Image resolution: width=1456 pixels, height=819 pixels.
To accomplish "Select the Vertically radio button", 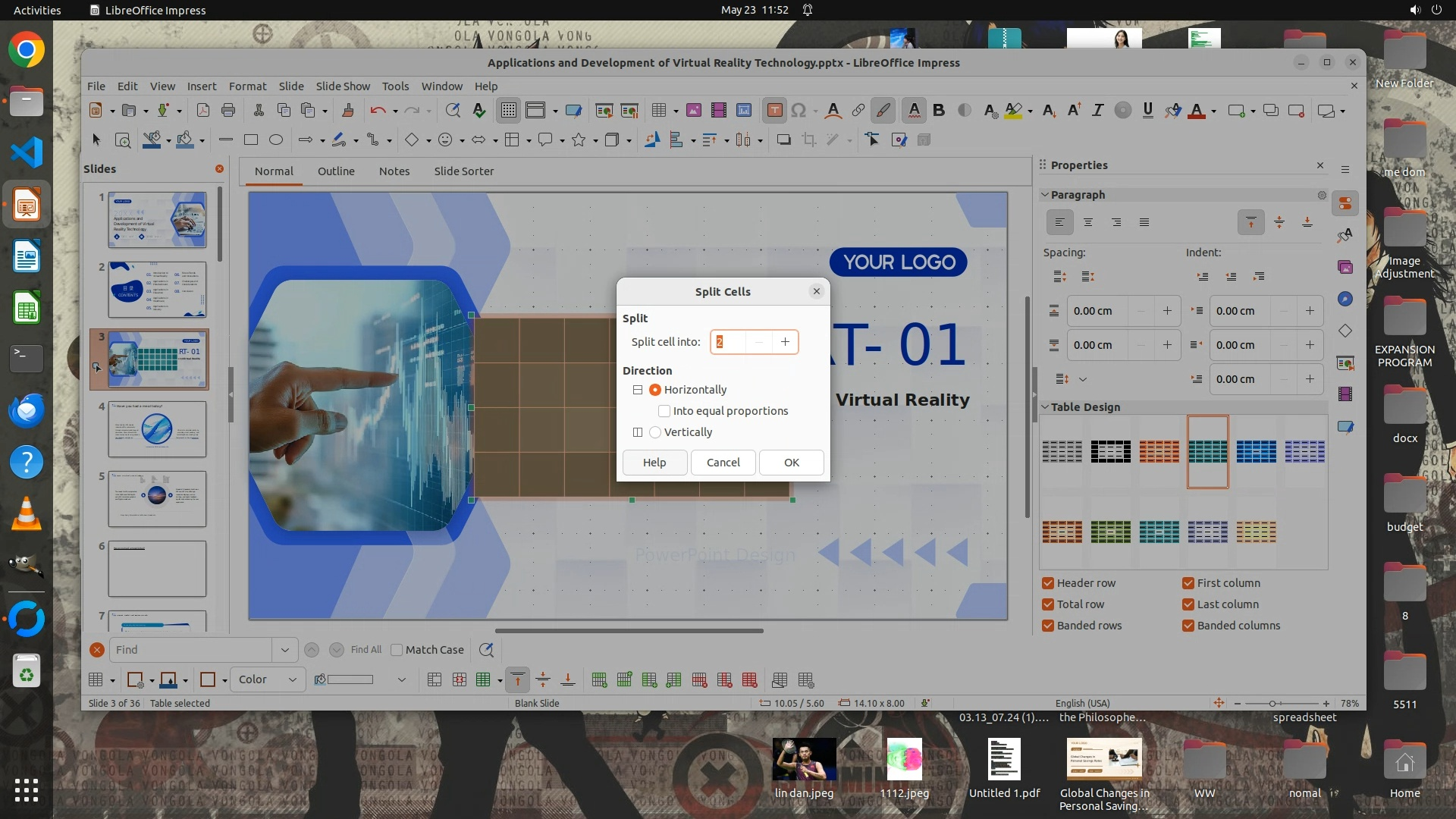I will (x=655, y=432).
